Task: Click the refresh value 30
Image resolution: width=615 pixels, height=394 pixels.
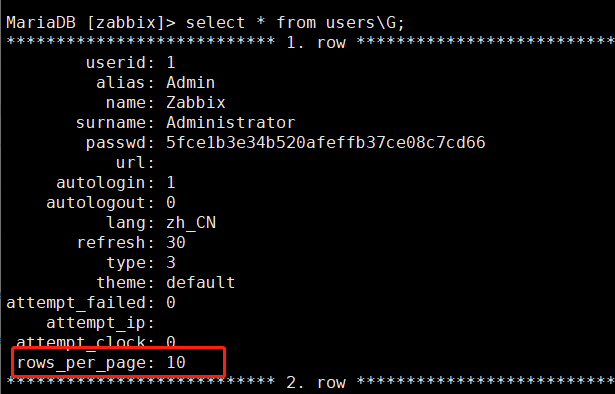Action: tap(176, 243)
